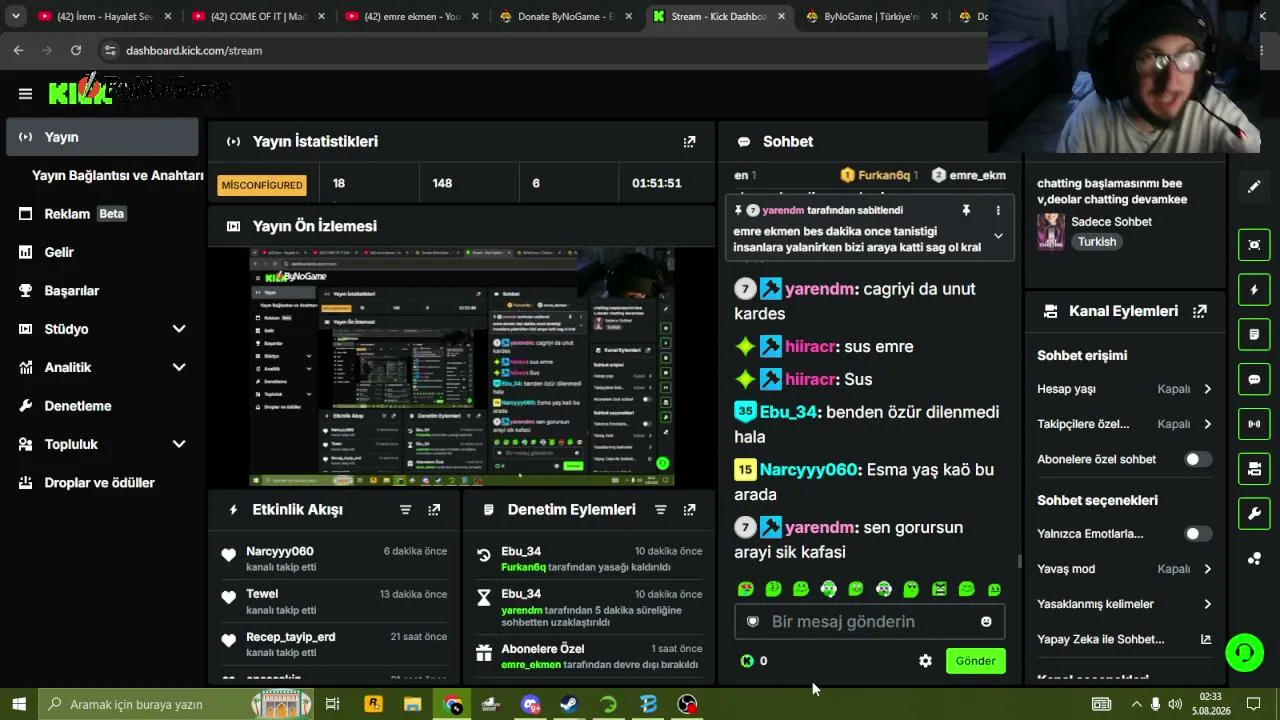Open File Explorer from the taskbar
Viewport: 1280px width, 720px height.
click(x=412, y=704)
